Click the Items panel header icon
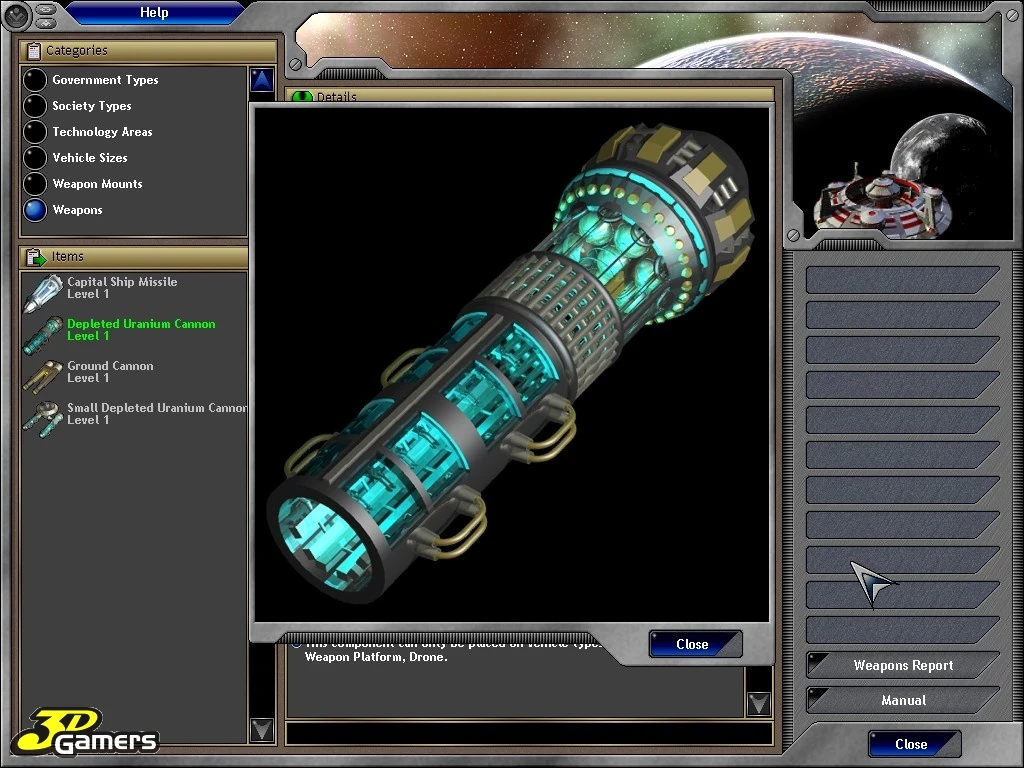1024x768 pixels. point(35,257)
